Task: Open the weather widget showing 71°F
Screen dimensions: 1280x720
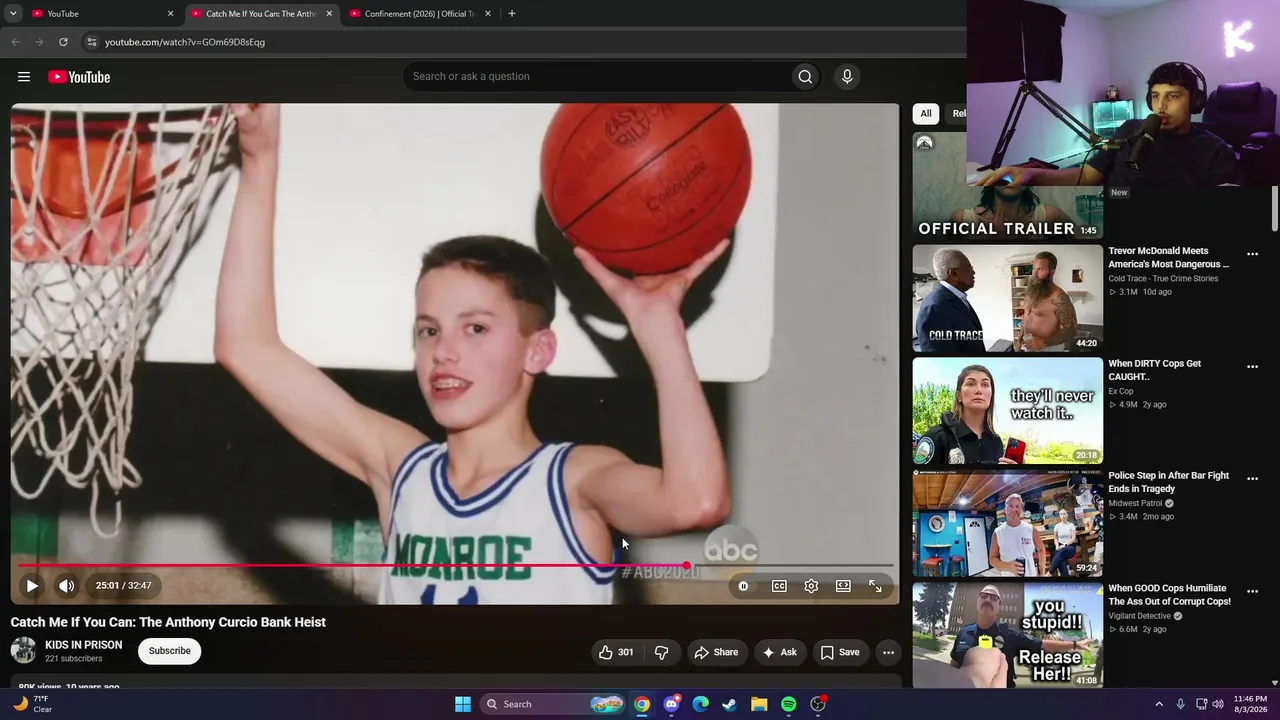Action: [x=31, y=704]
